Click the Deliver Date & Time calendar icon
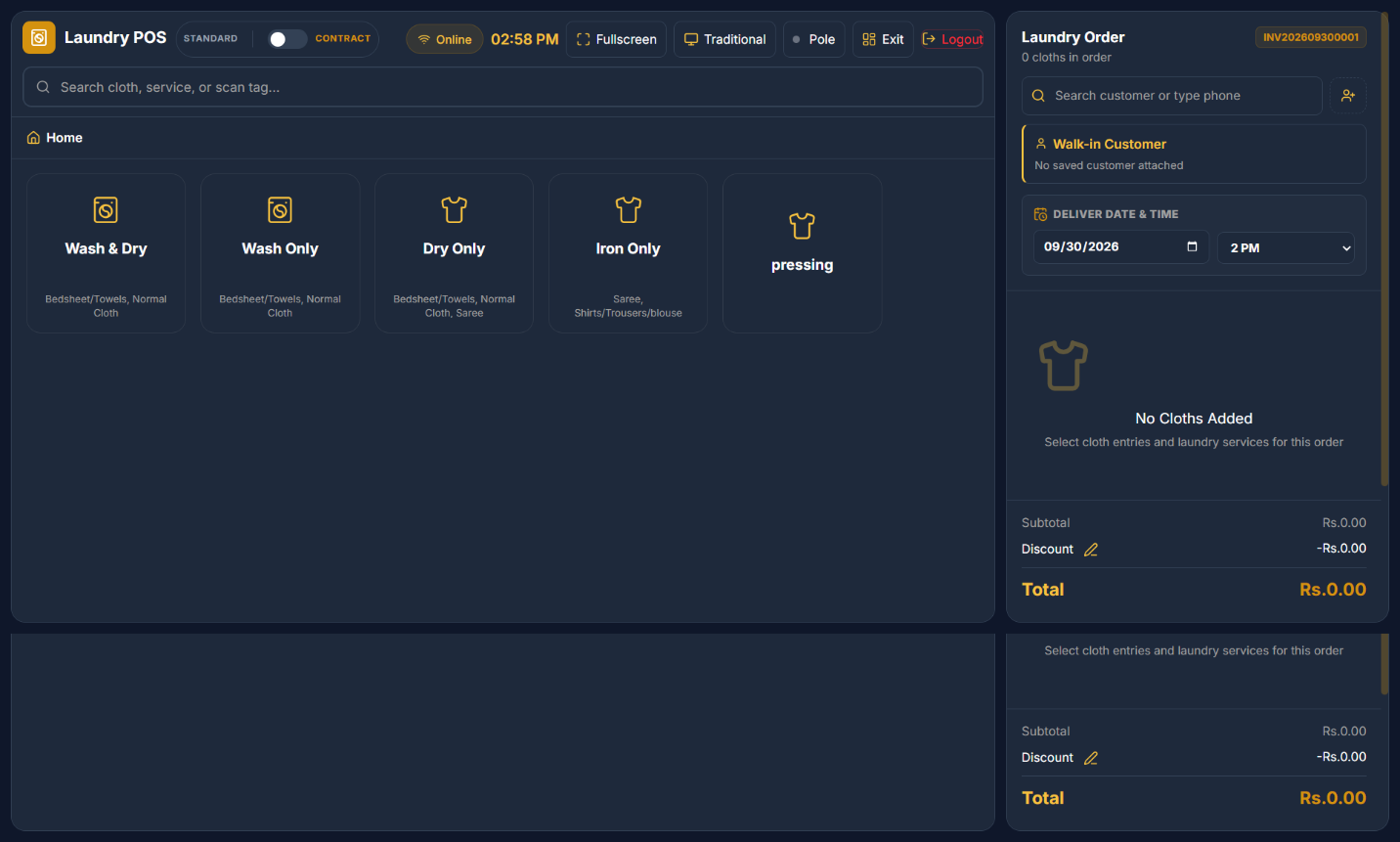The image size is (1400, 842). (1040, 214)
